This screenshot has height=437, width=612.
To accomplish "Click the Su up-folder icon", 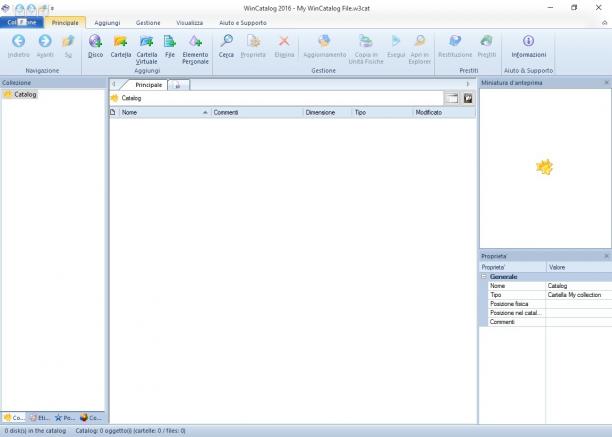I will [68, 41].
